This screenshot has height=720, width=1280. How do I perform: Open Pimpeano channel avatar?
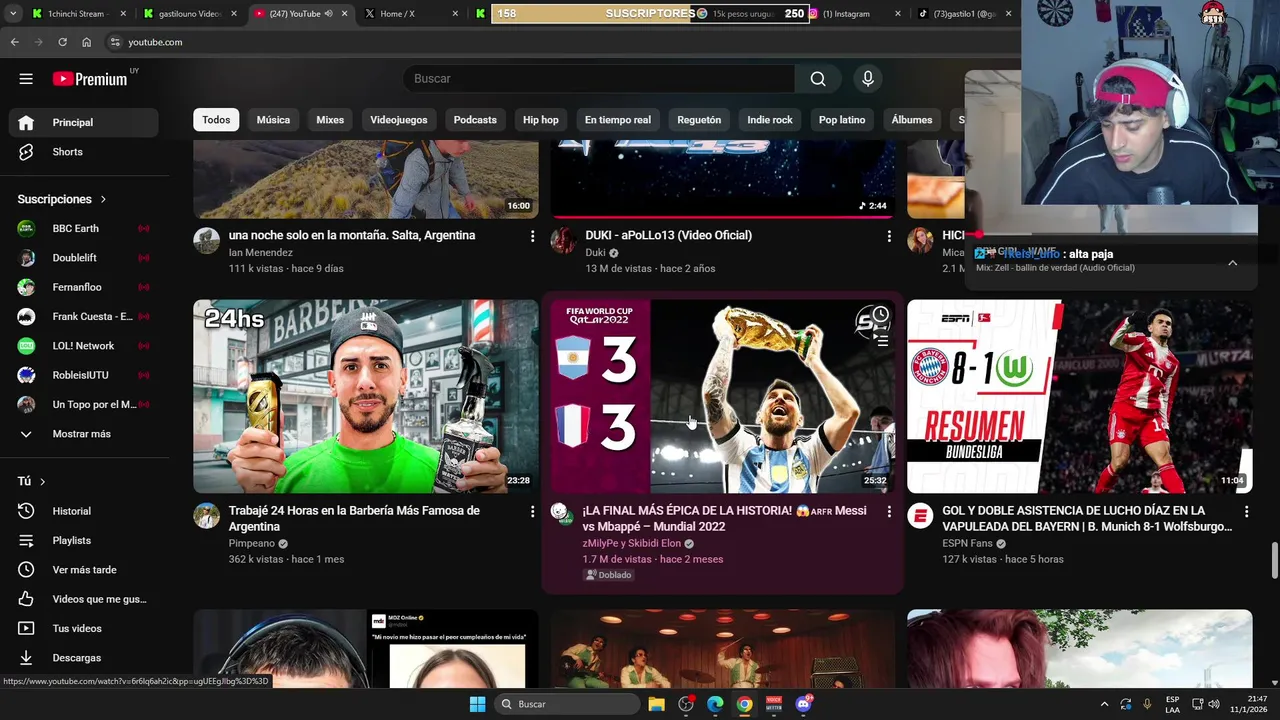pos(207,515)
